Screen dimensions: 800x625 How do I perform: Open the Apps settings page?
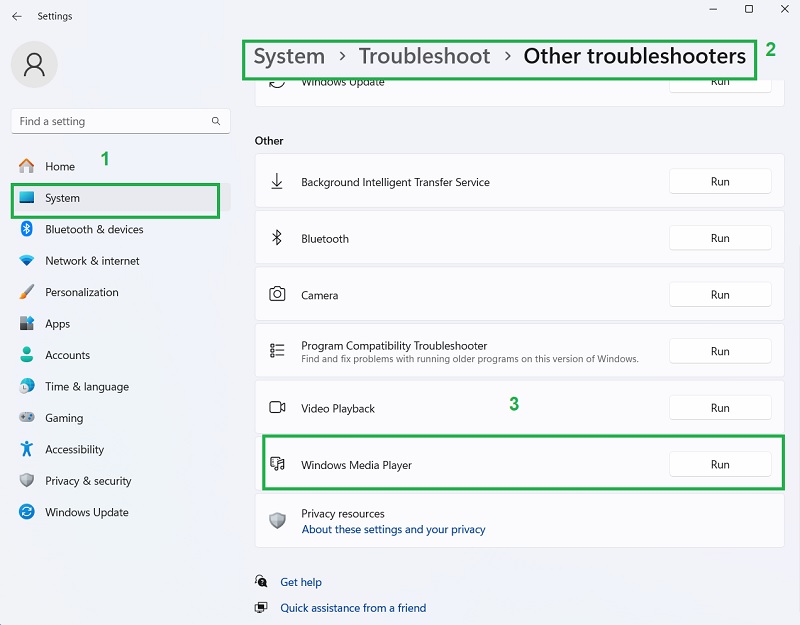(x=120, y=323)
